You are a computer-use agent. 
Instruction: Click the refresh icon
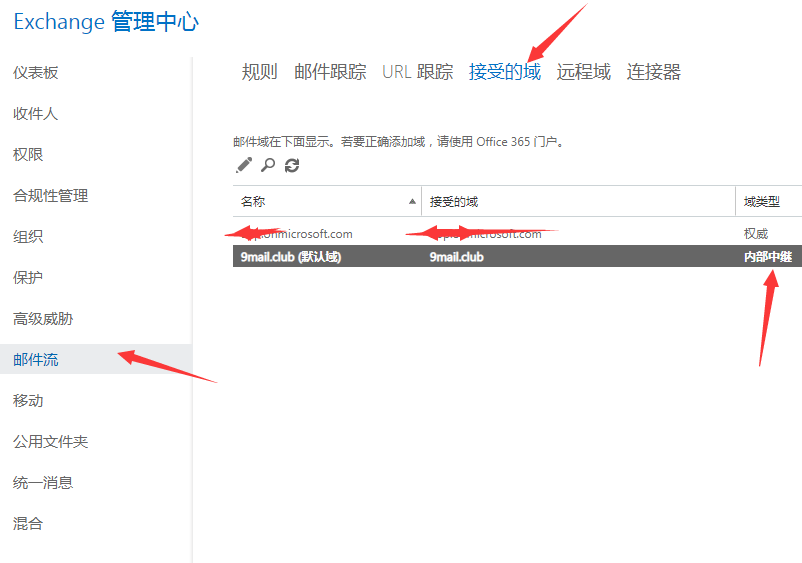tap(292, 165)
